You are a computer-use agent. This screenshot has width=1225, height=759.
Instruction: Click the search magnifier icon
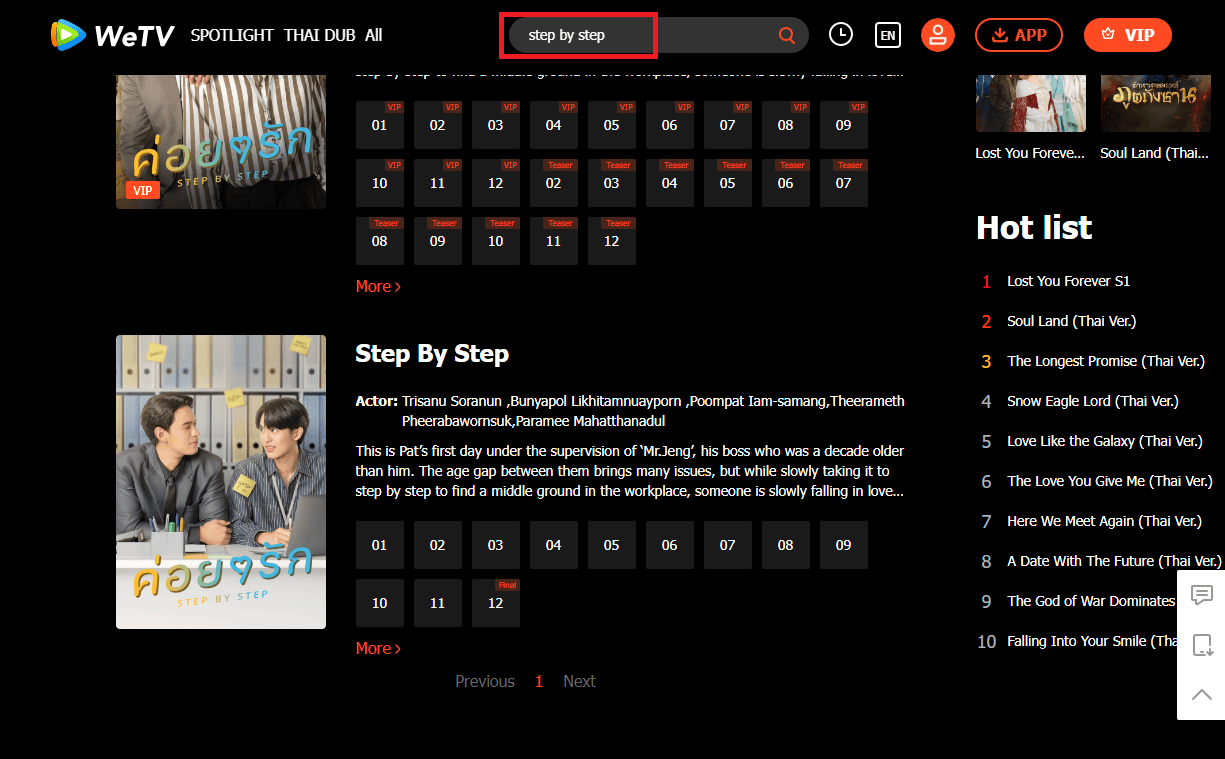[787, 35]
